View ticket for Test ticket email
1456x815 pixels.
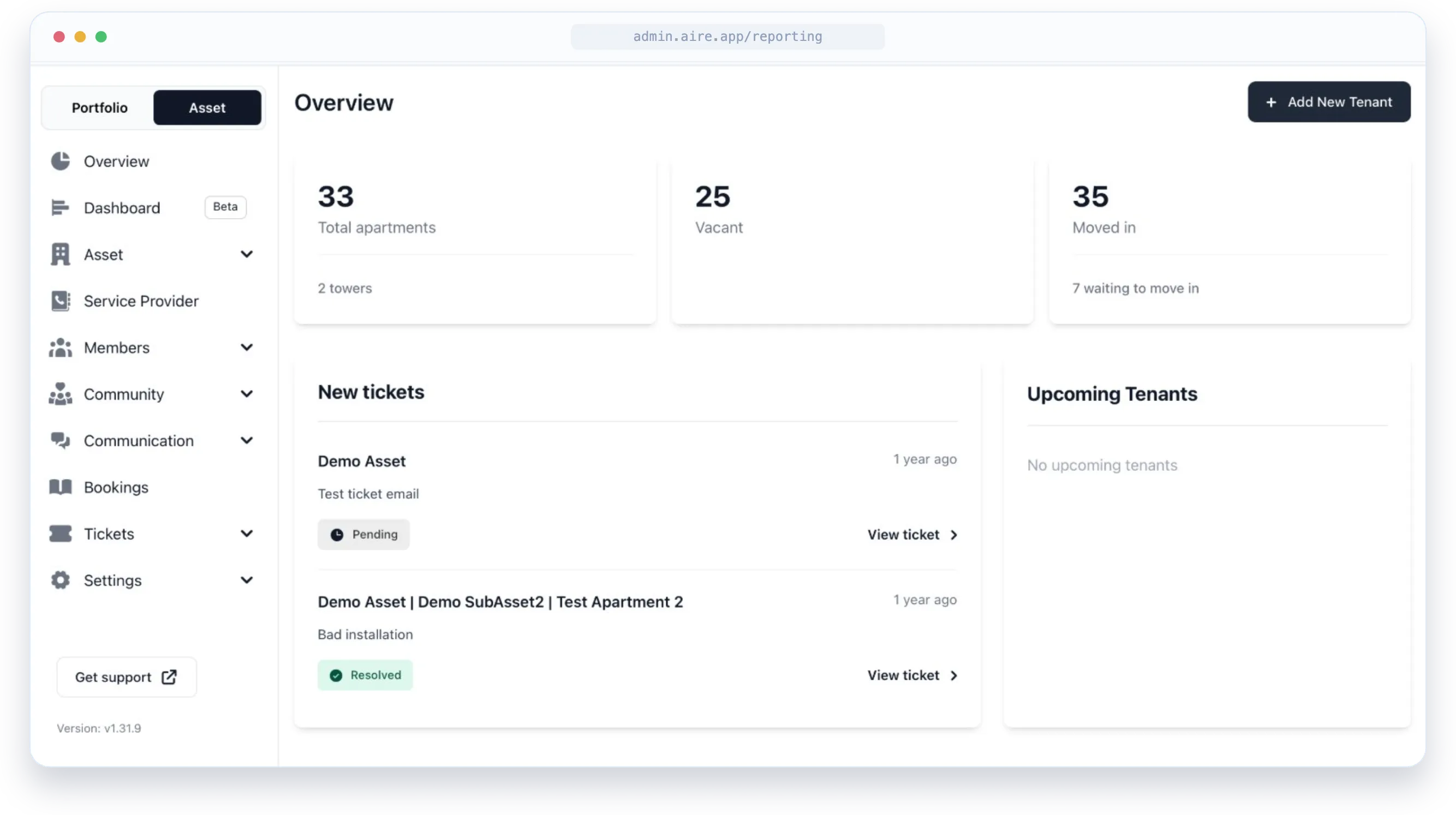tap(912, 535)
